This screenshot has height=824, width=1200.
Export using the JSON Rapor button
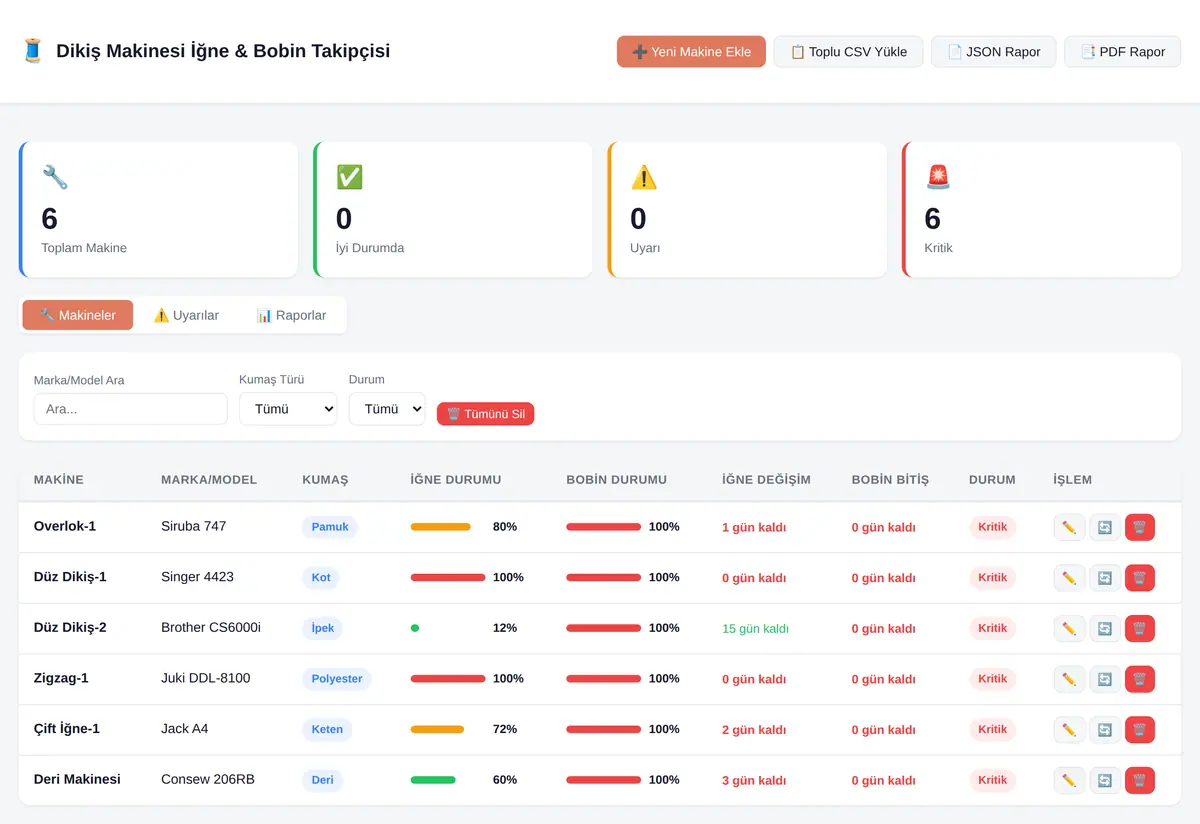coord(993,52)
